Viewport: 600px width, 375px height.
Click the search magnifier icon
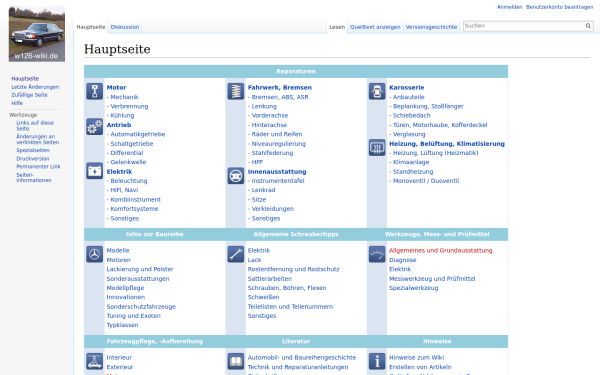click(x=588, y=26)
